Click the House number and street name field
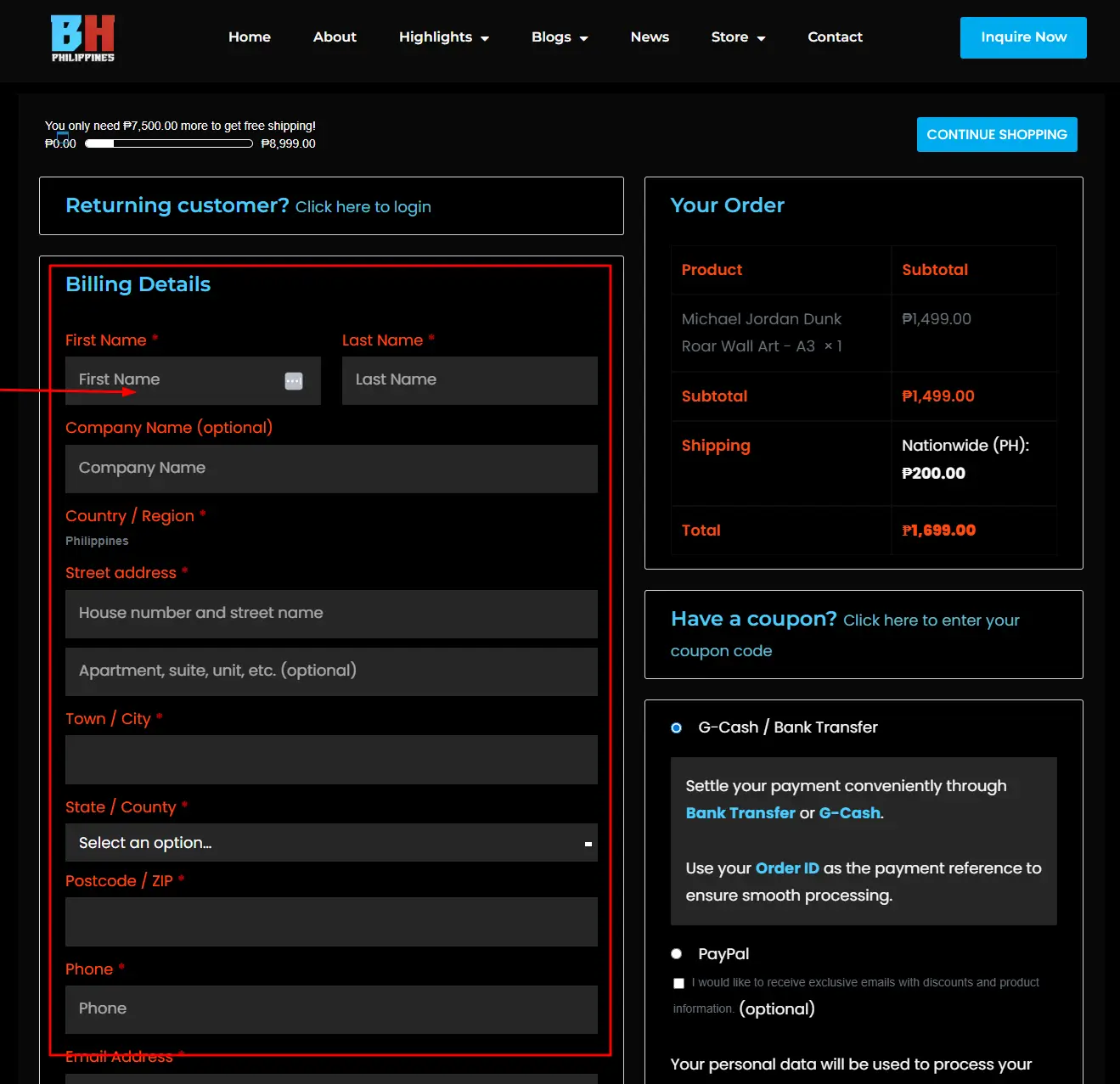This screenshot has height=1084, width=1120. (x=331, y=614)
